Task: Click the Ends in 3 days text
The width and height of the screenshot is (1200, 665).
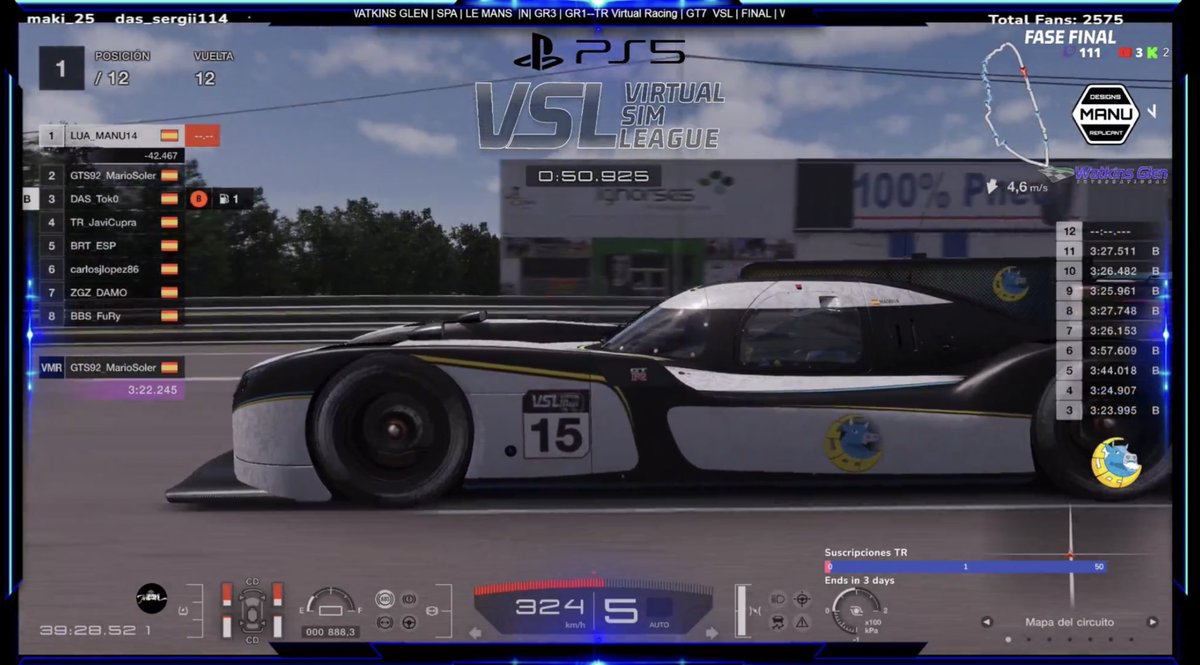Action: 859,581
